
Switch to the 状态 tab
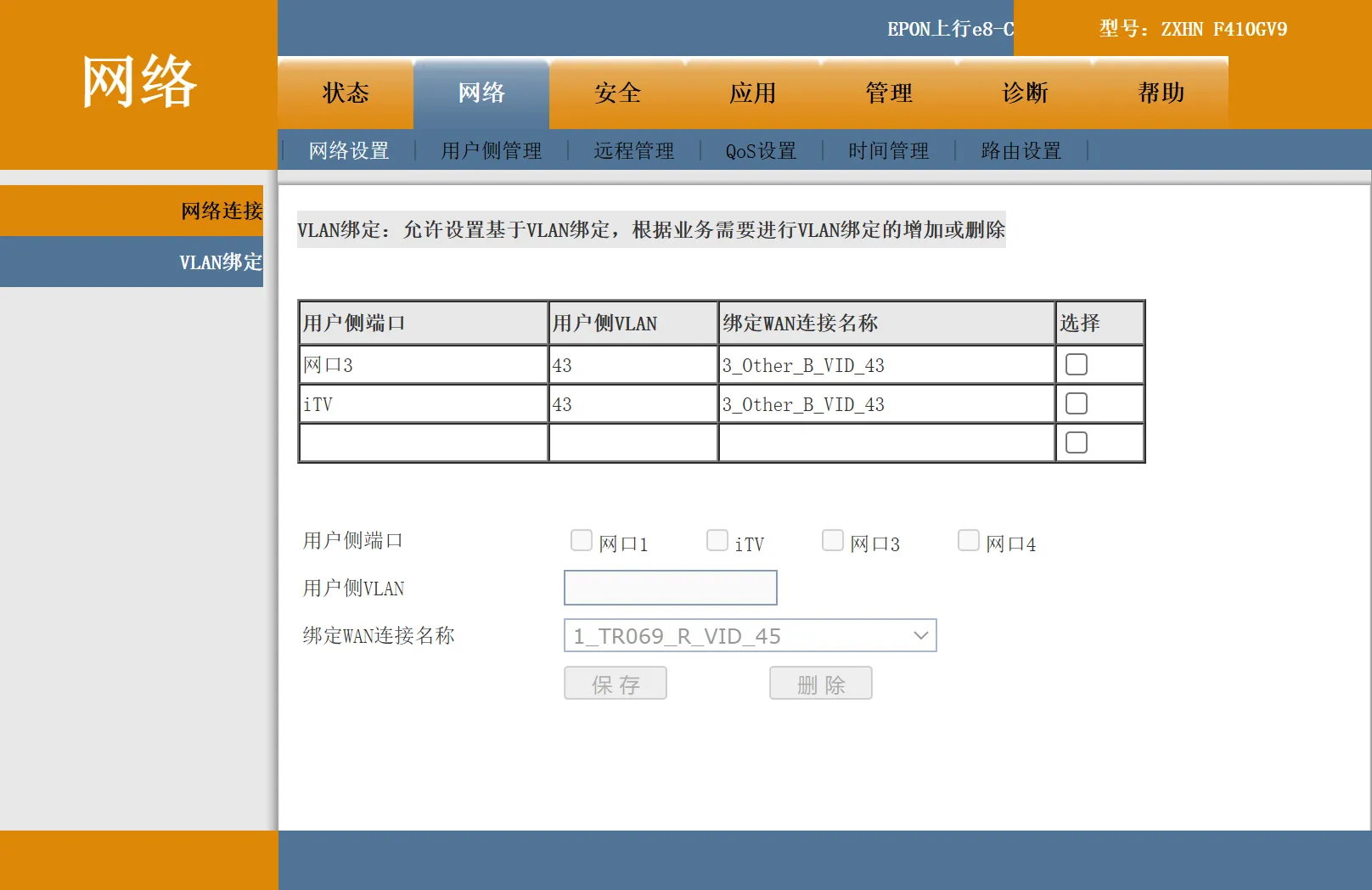[345, 93]
